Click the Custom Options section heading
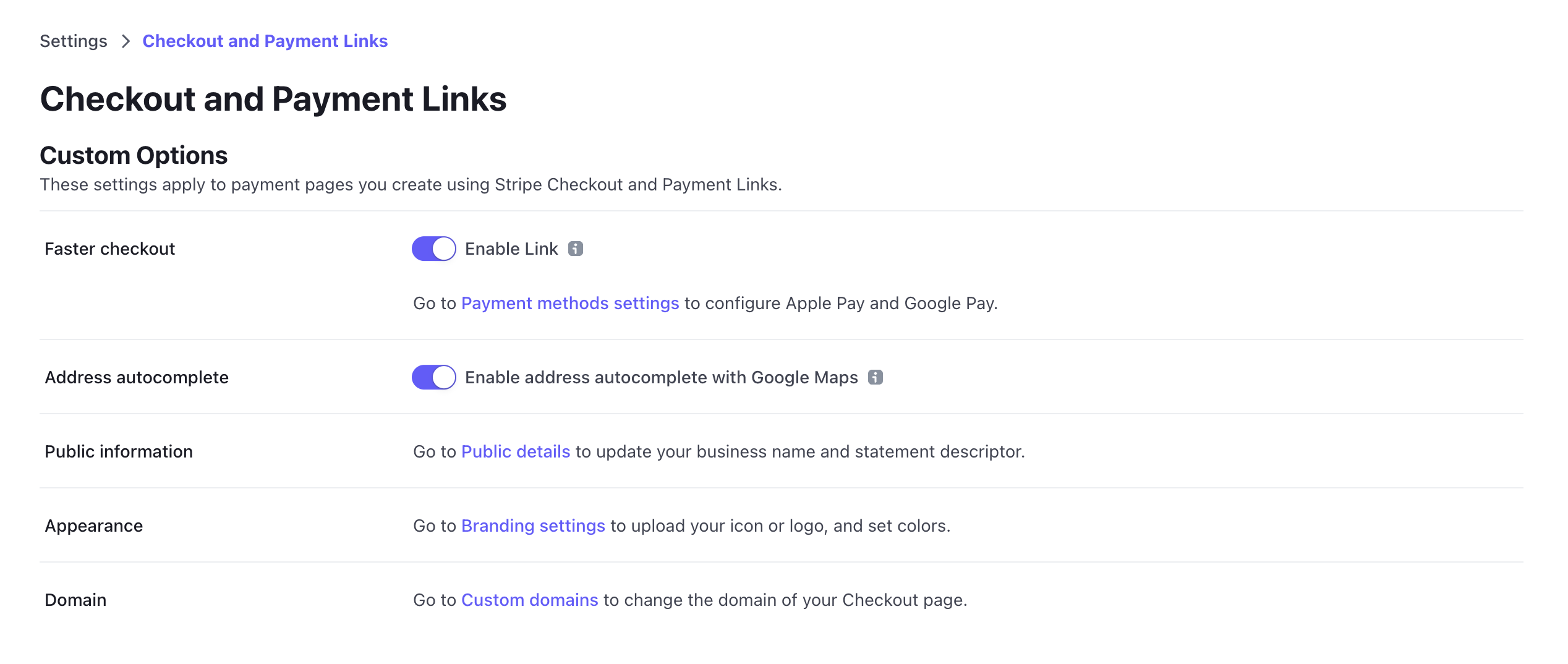The height and width of the screenshot is (664, 1568). coord(134,155)
